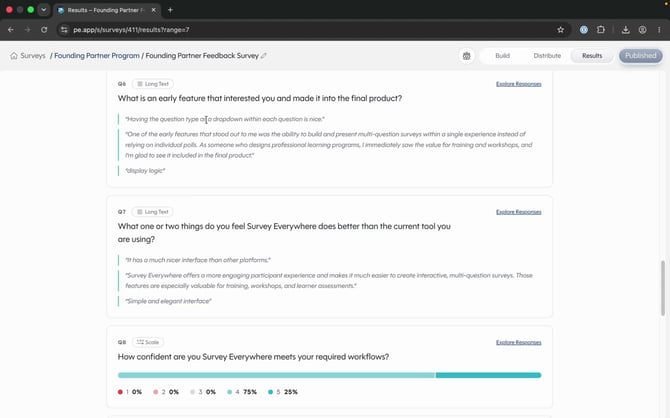Click the page vertical scrollbar thumb
Viewport: 670px width, 418px height.
point(663,287)
